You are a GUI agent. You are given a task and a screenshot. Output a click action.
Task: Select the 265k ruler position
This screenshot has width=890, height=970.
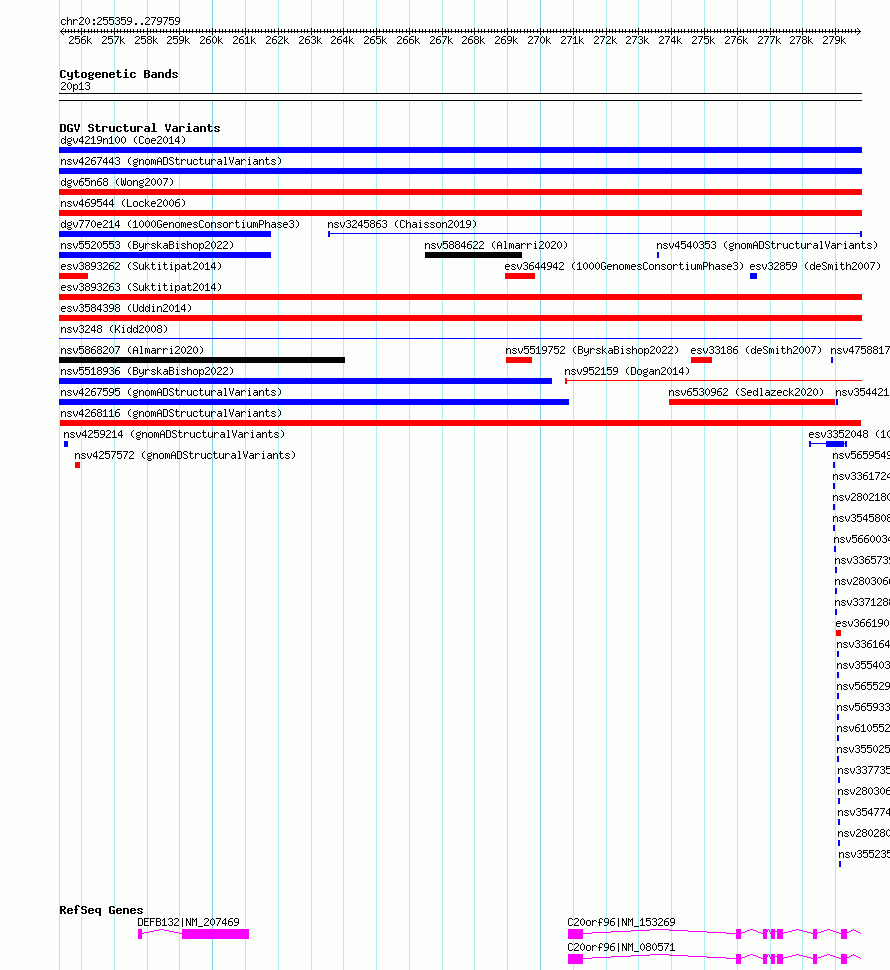pos(375,40)
